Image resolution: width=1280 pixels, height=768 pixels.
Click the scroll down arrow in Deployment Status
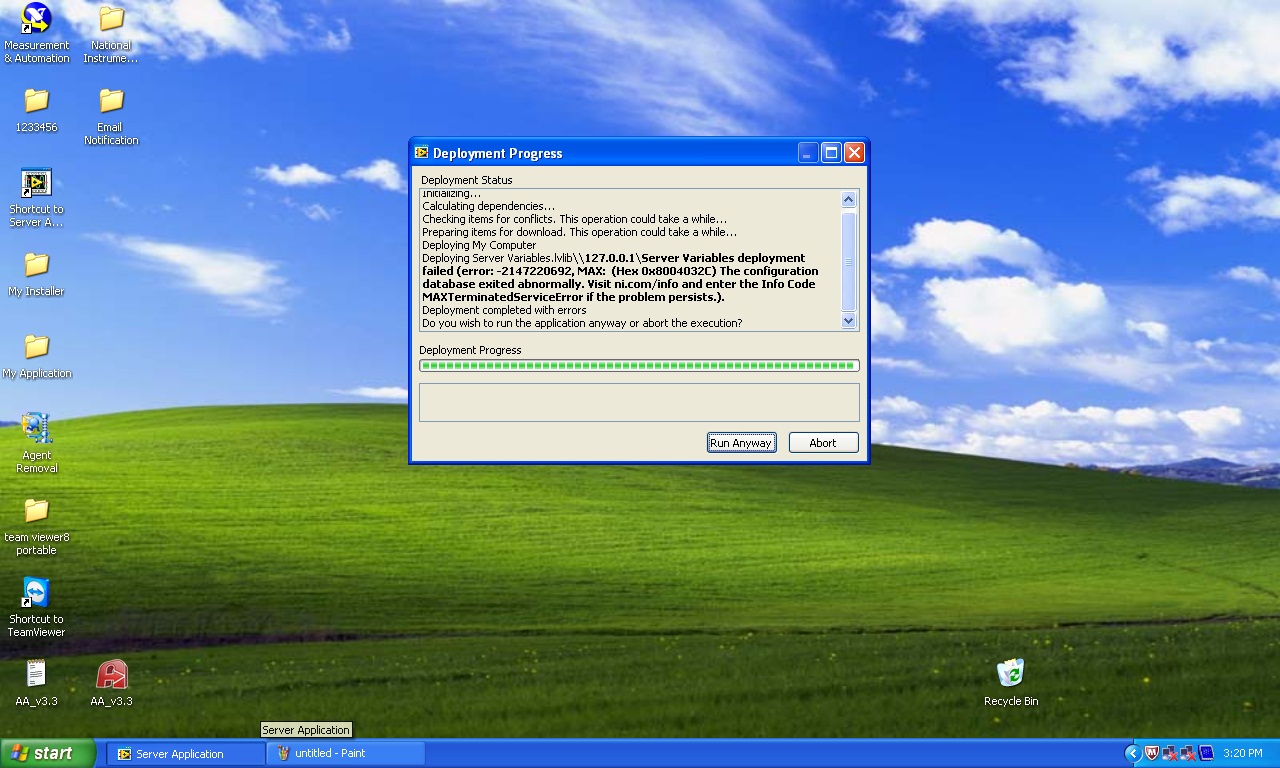coord(849,321)
